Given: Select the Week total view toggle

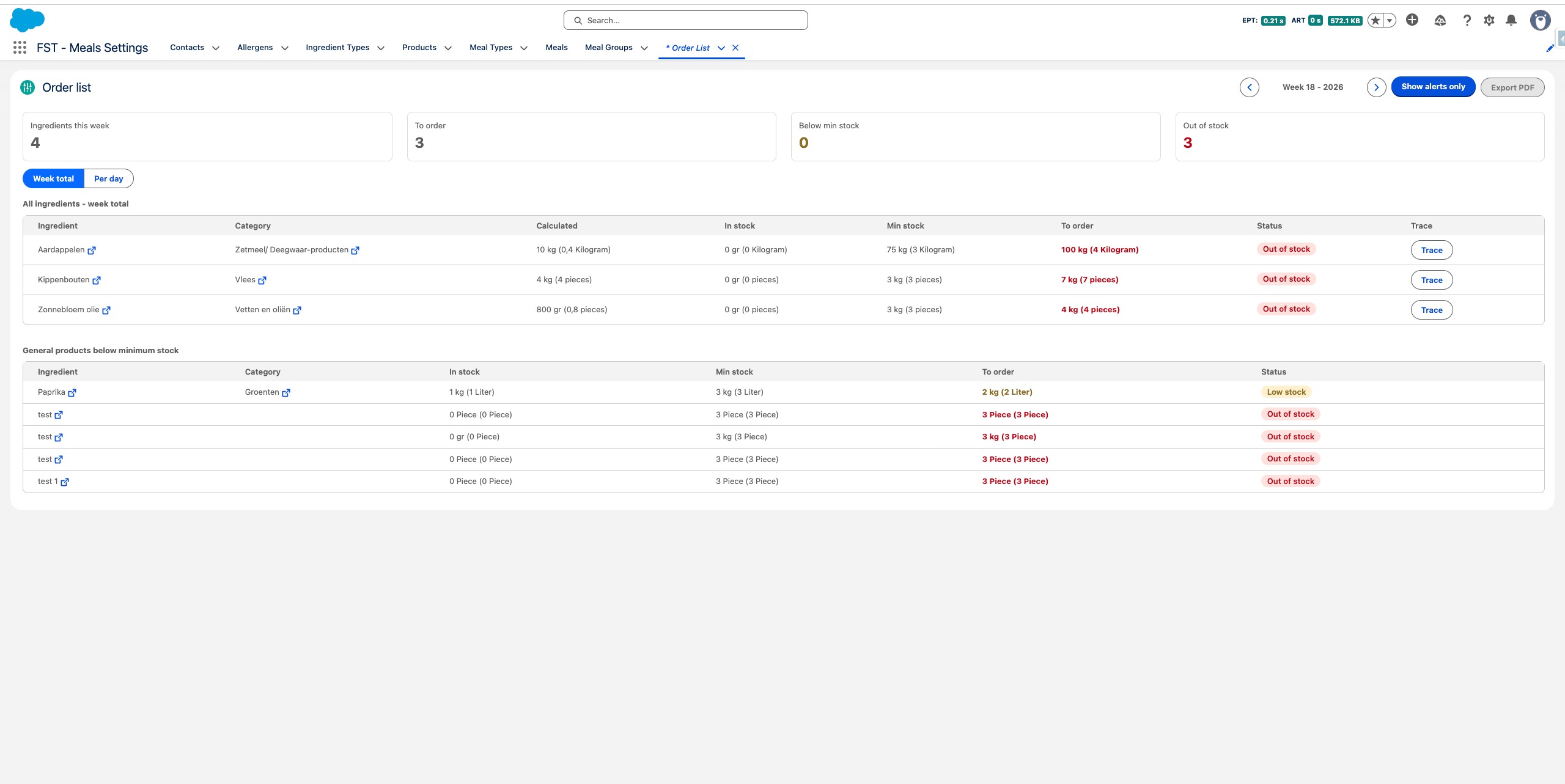Looking at the screenshot, I should click(x=53, y=178).
